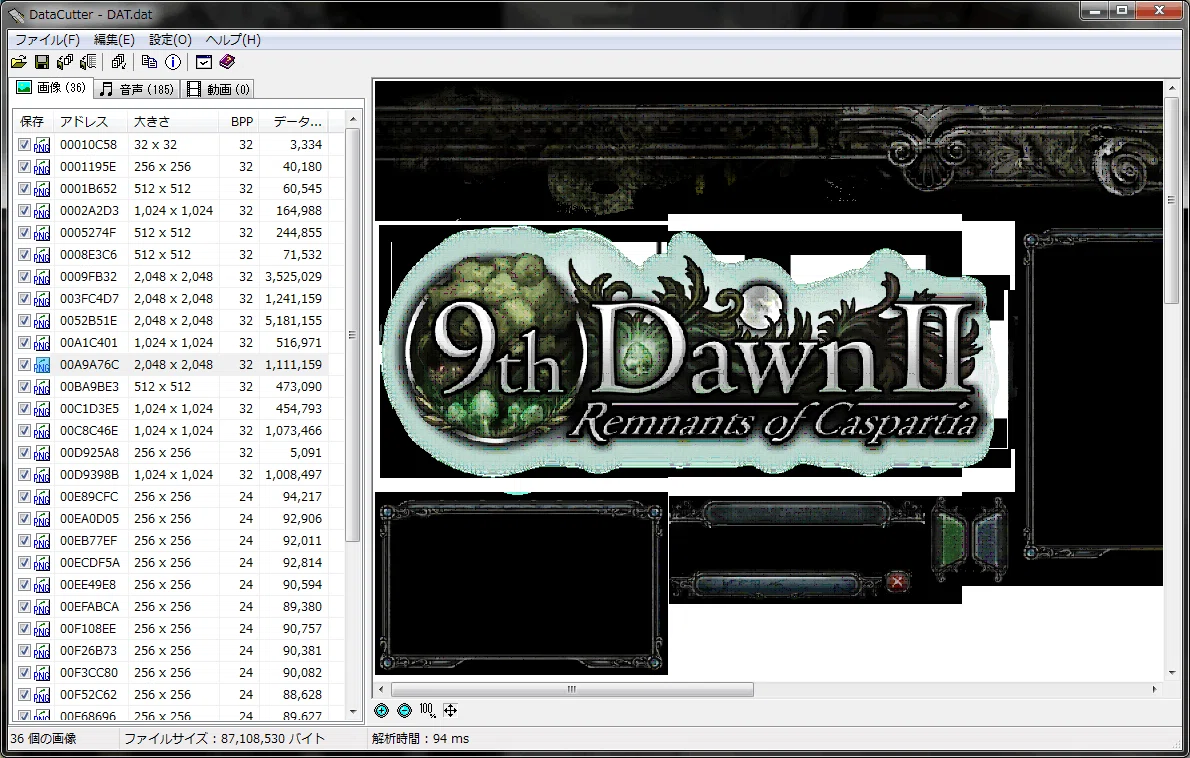Click the 保存 column header
This screenshot has height=758, width=1190.
pos(33,121)
